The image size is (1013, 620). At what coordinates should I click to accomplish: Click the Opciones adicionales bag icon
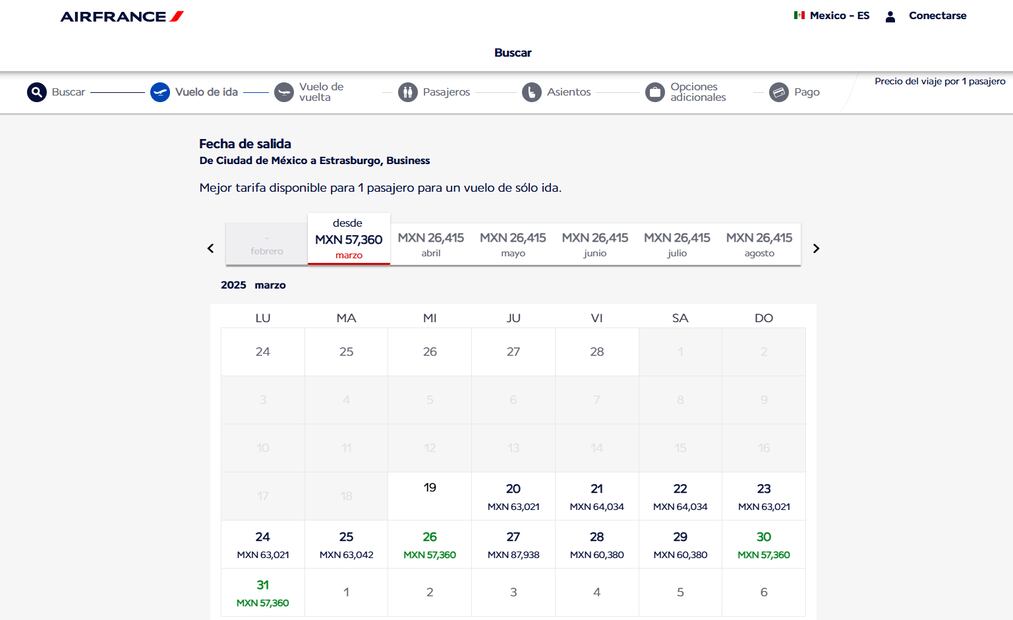point(655,92)
